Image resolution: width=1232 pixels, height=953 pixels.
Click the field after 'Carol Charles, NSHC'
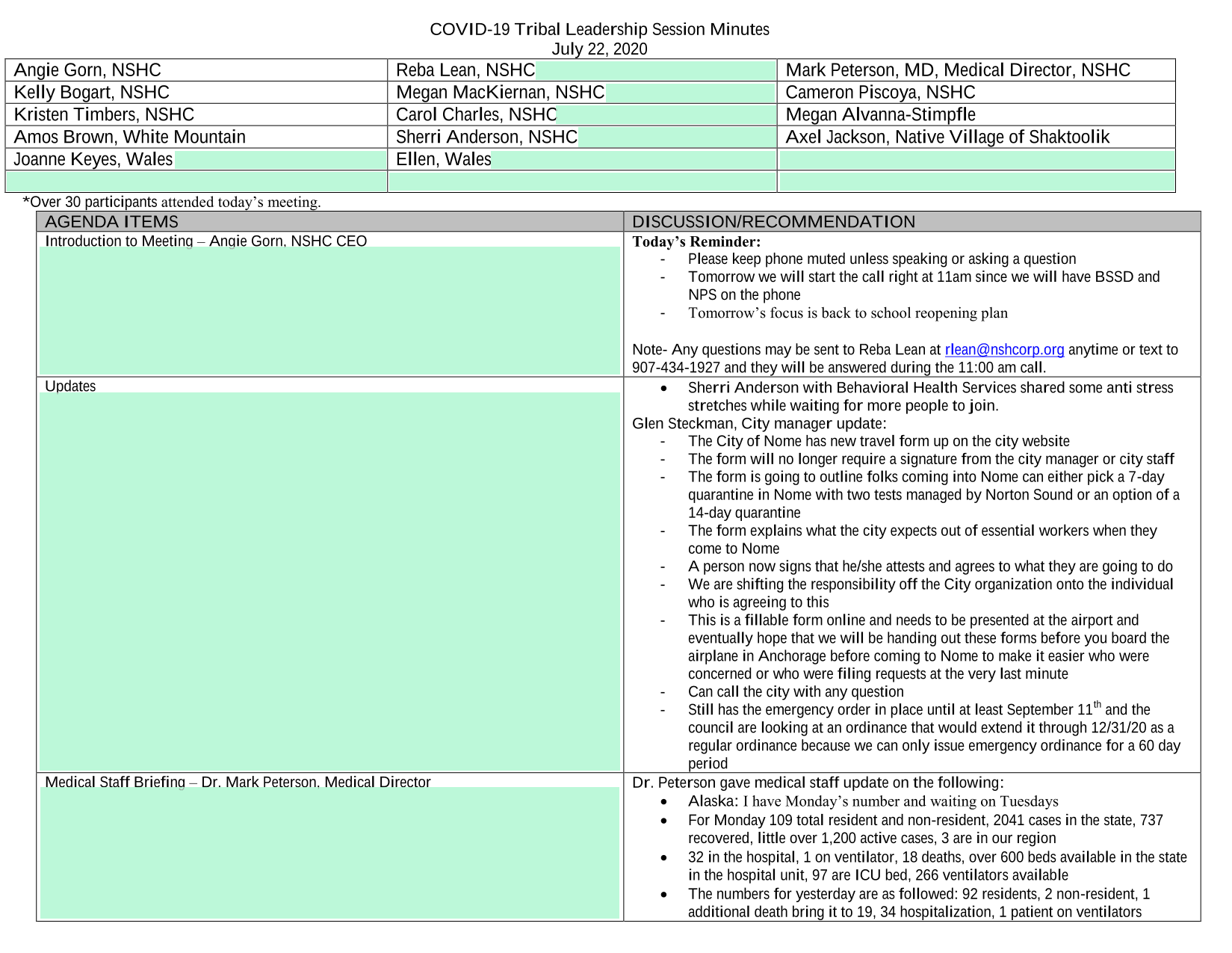(666, 115)
